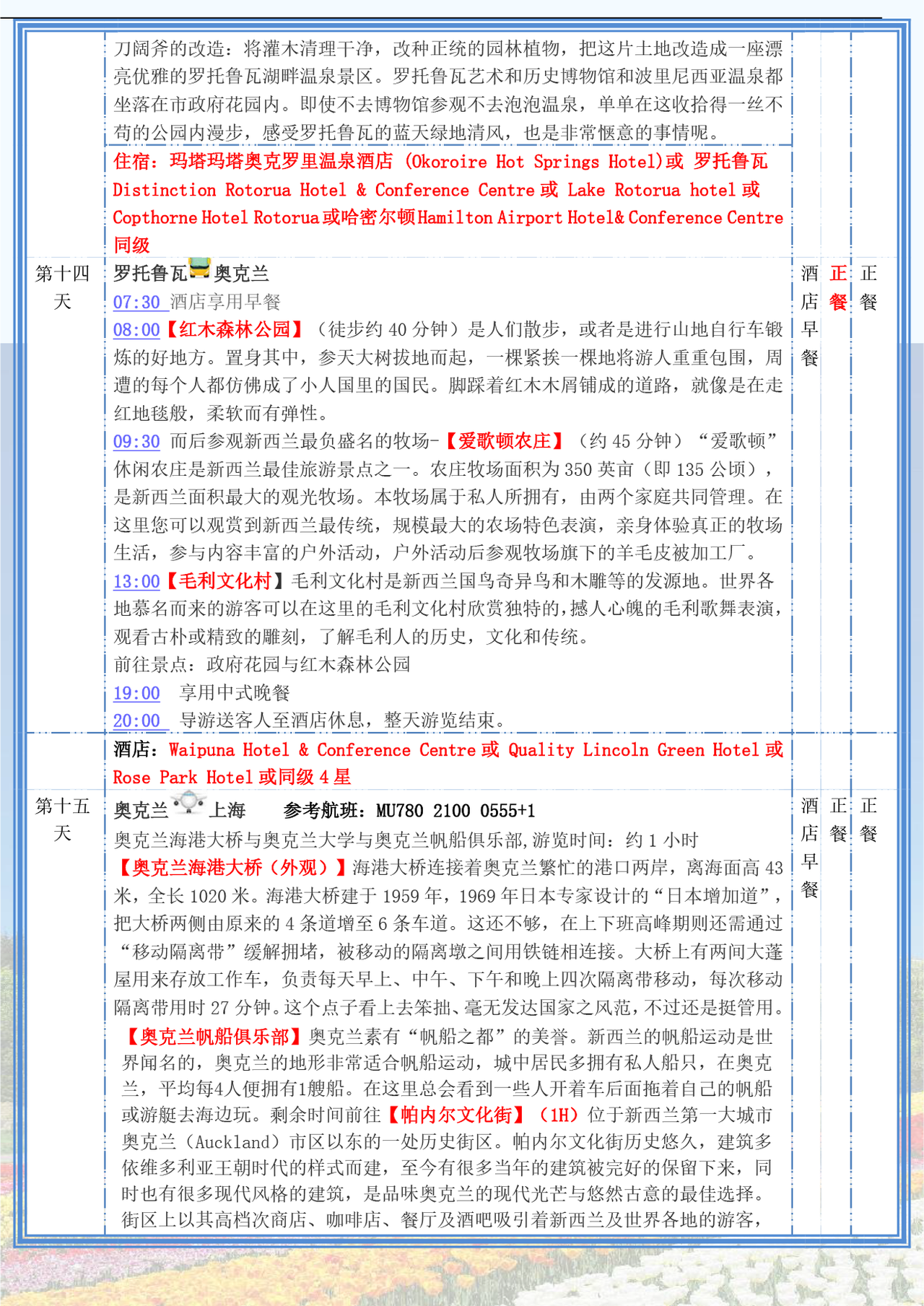Click the 【红木森林公园】 red heading

click(x=235, y=330)
